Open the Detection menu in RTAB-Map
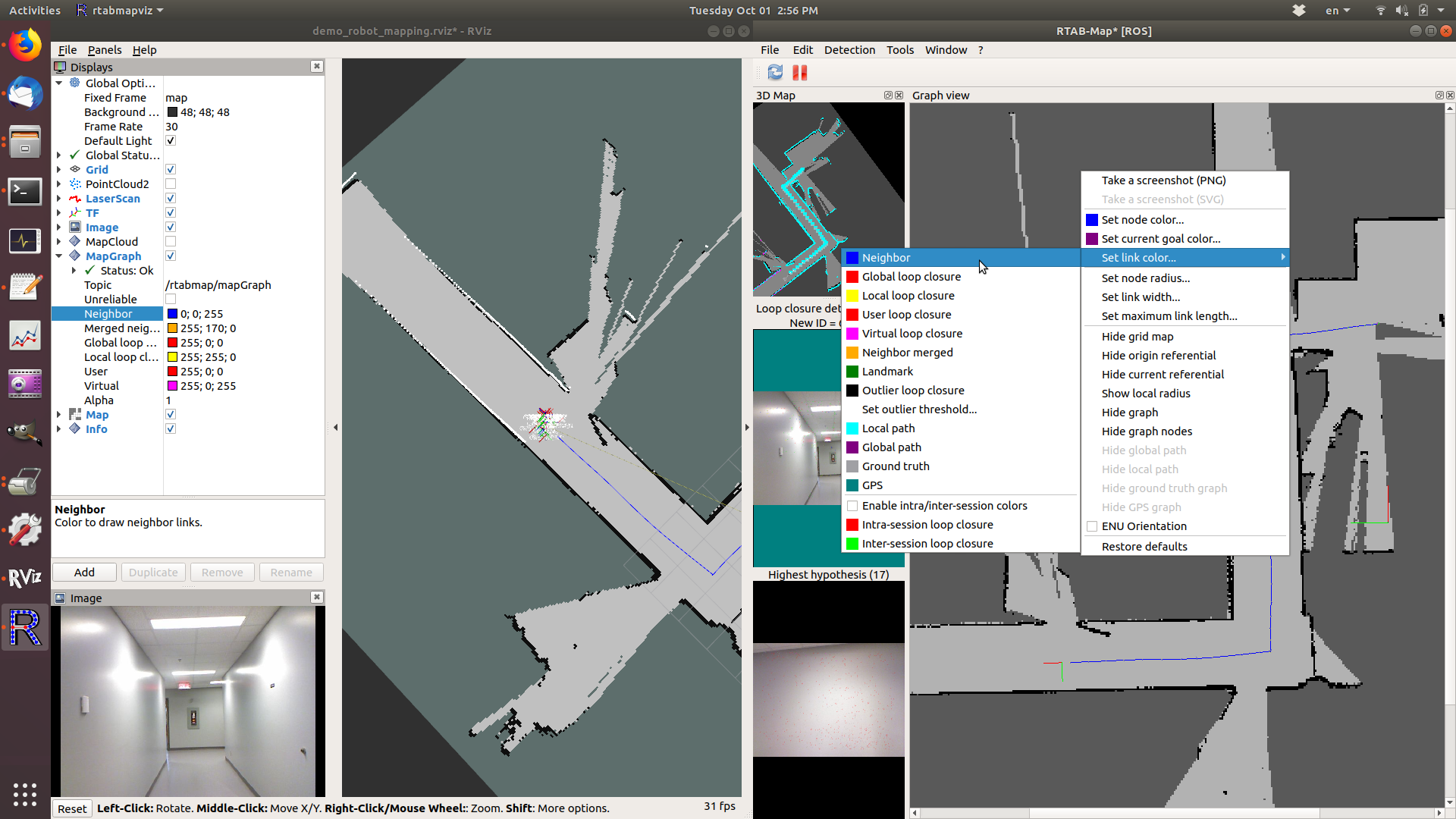Viewport: 1456px width, 819px height. [x=849, y=50]
